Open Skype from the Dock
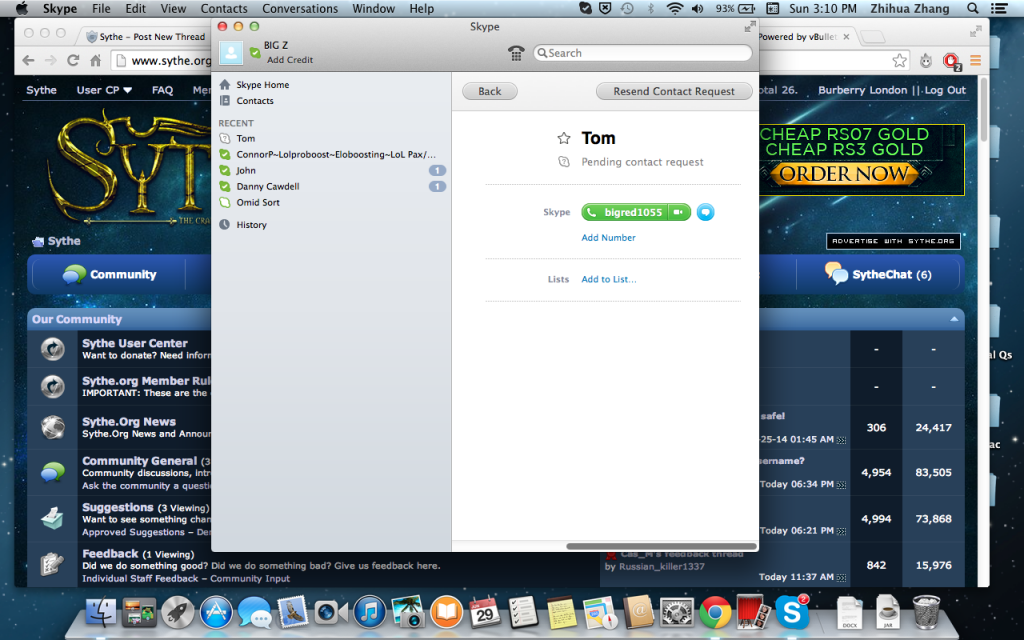The width and height of the screenshot is (1024, 640). pos(792,613)
